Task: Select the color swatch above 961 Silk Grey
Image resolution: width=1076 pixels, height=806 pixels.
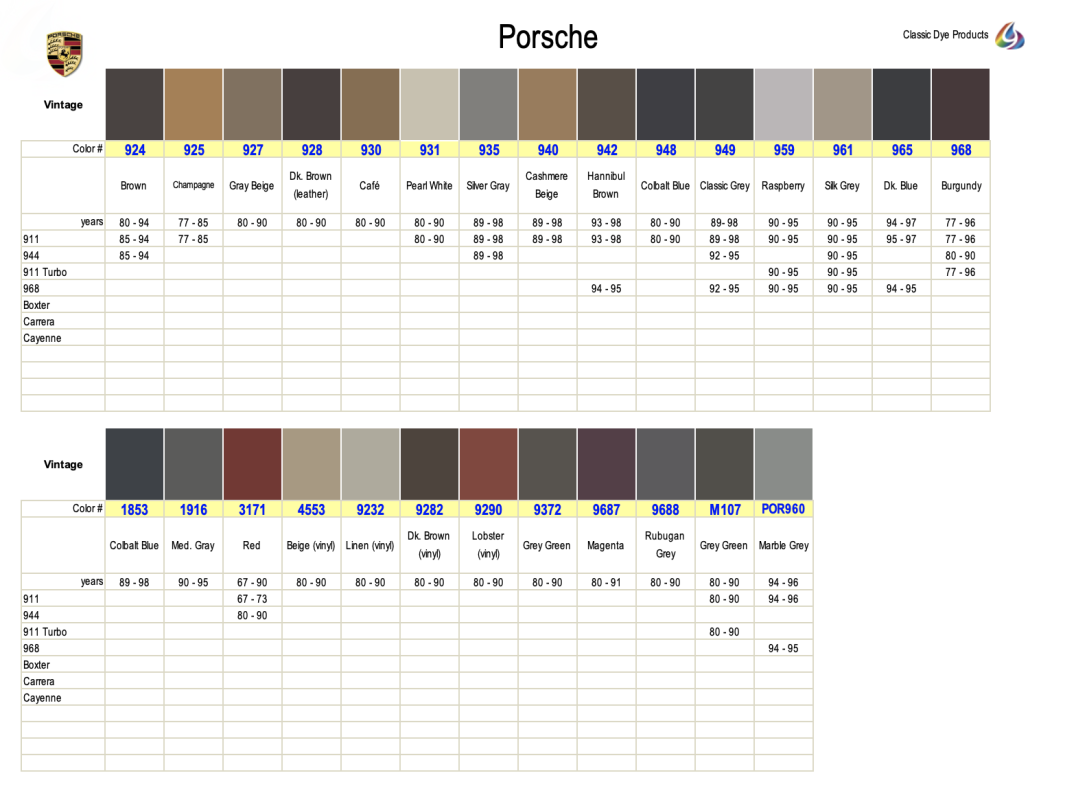Action: point(843,104)
